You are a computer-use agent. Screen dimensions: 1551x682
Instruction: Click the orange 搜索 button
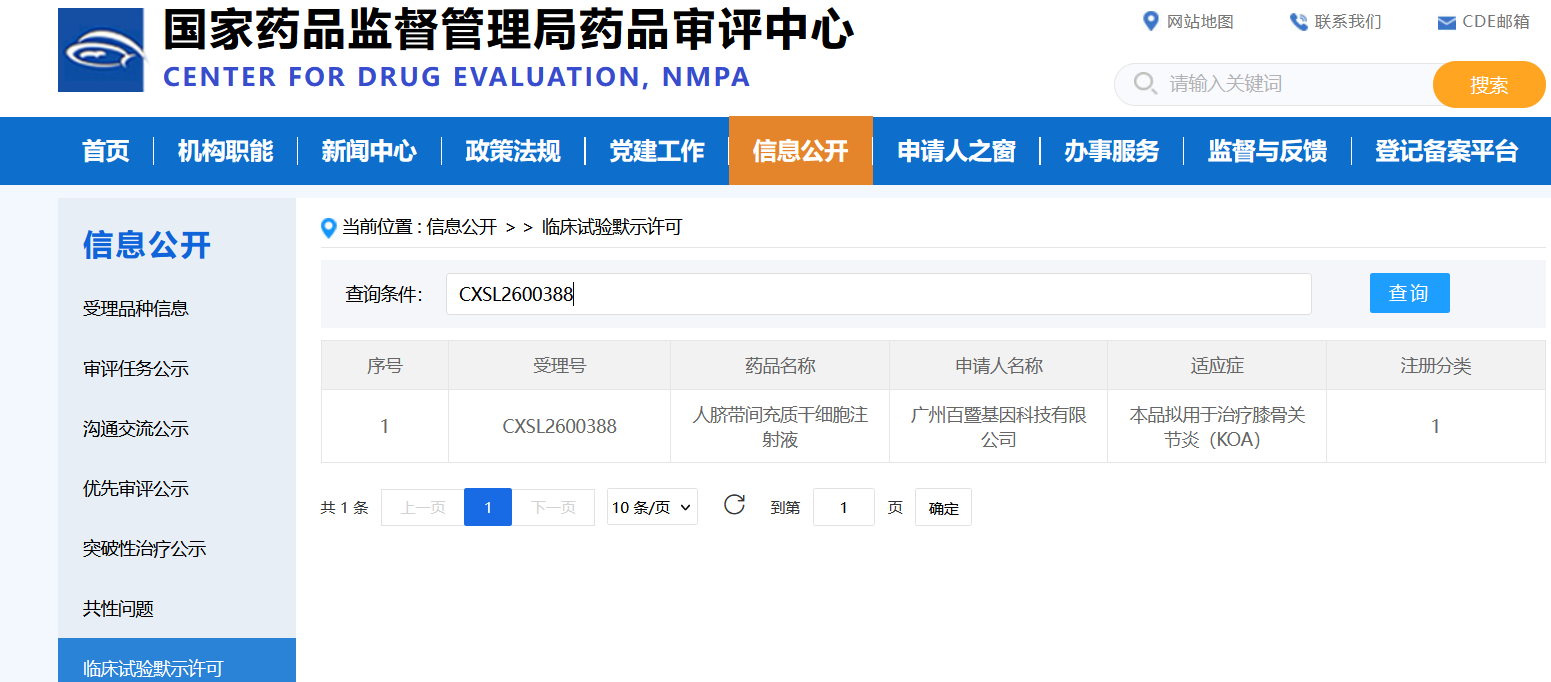click(x=1489, y=85)
